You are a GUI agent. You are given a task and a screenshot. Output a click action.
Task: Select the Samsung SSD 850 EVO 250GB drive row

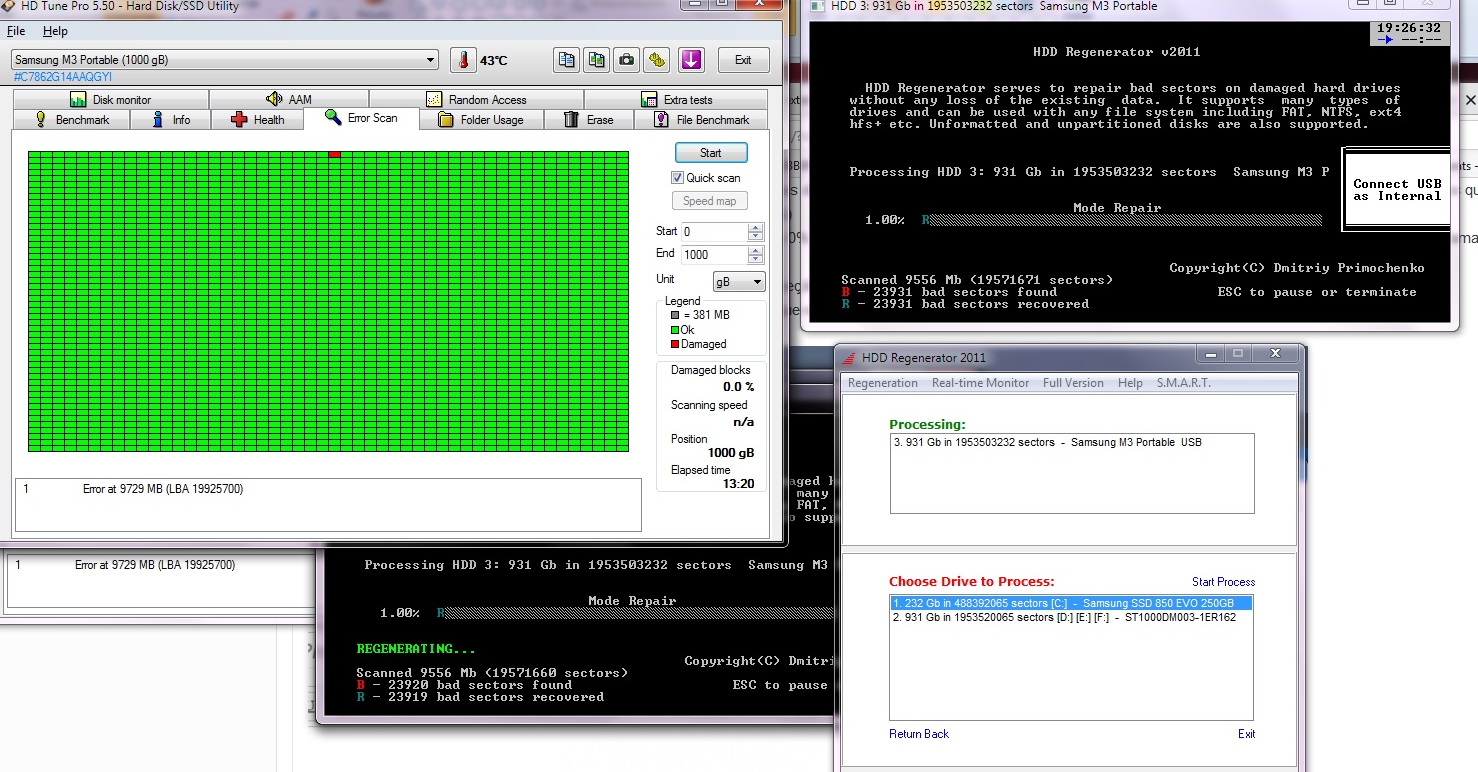point(1071,603)
